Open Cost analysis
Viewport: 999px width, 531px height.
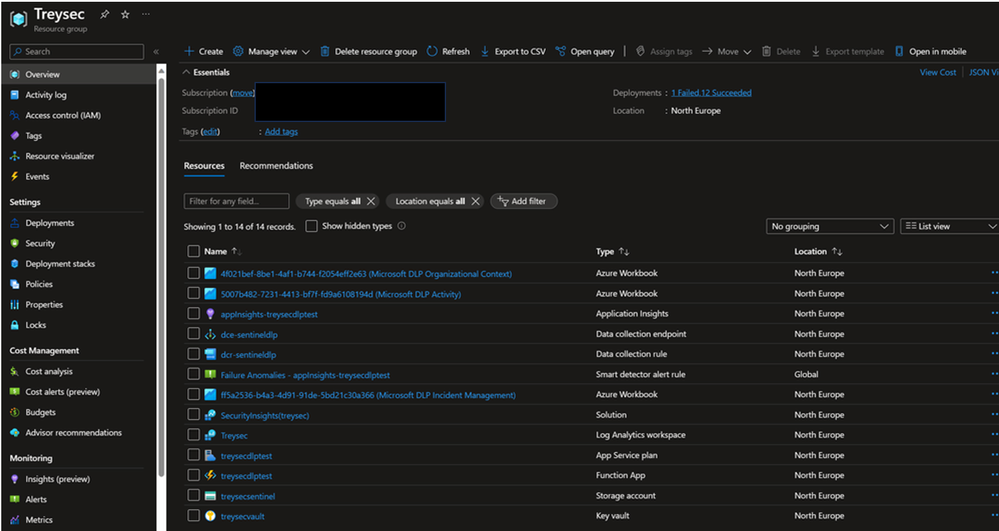click(x=49, y=372)
